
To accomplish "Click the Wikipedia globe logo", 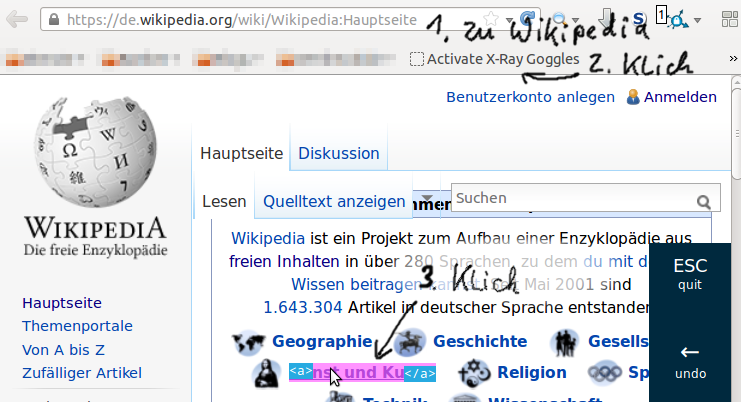I will tap(95, 151).
